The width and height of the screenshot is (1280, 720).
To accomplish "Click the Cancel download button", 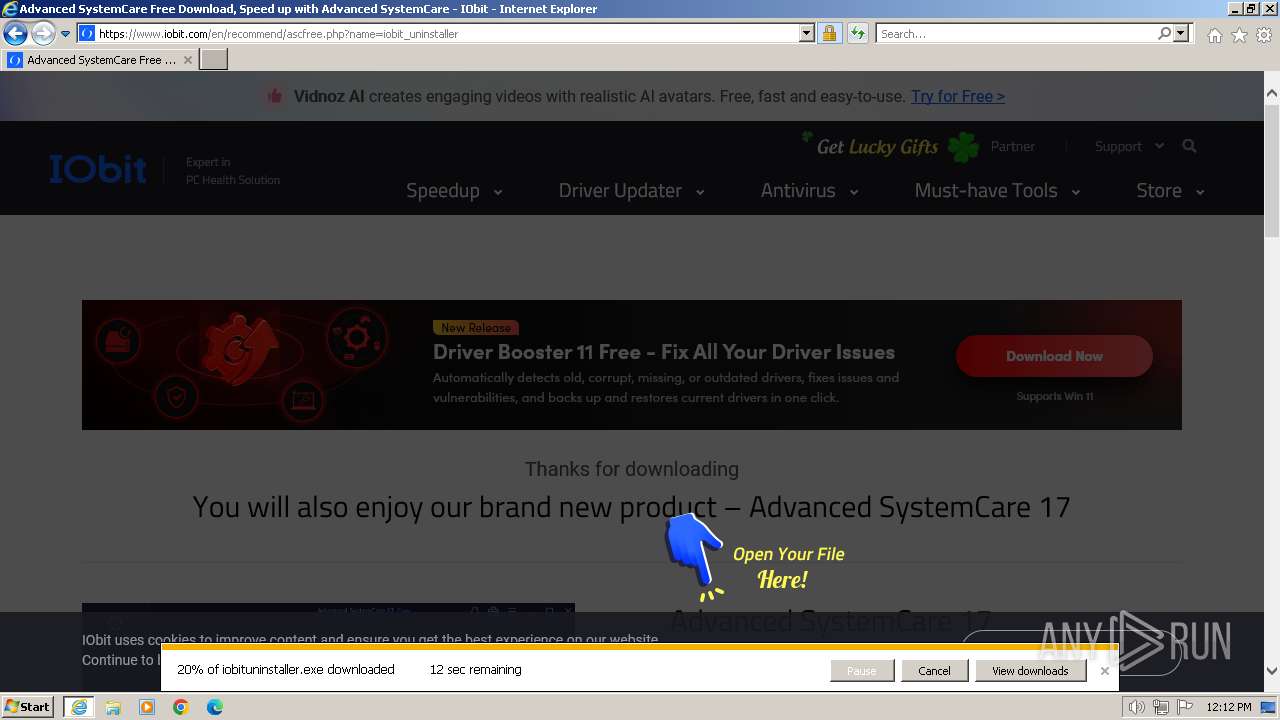I will coord(934,671).
